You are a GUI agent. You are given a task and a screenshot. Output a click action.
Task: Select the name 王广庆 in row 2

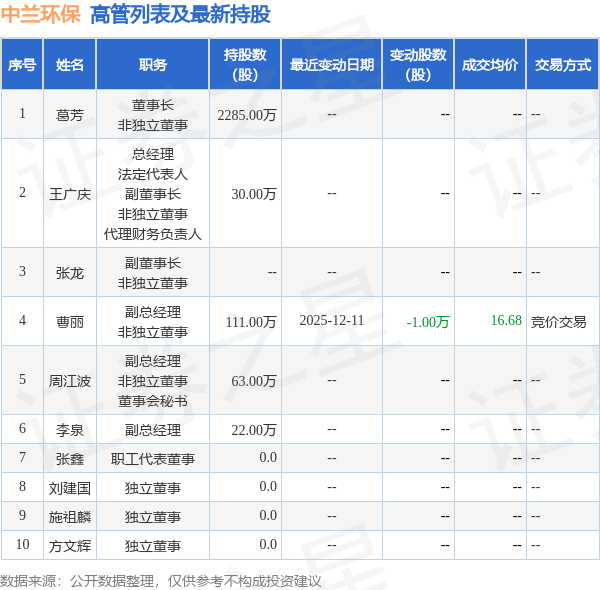point(70,194)
